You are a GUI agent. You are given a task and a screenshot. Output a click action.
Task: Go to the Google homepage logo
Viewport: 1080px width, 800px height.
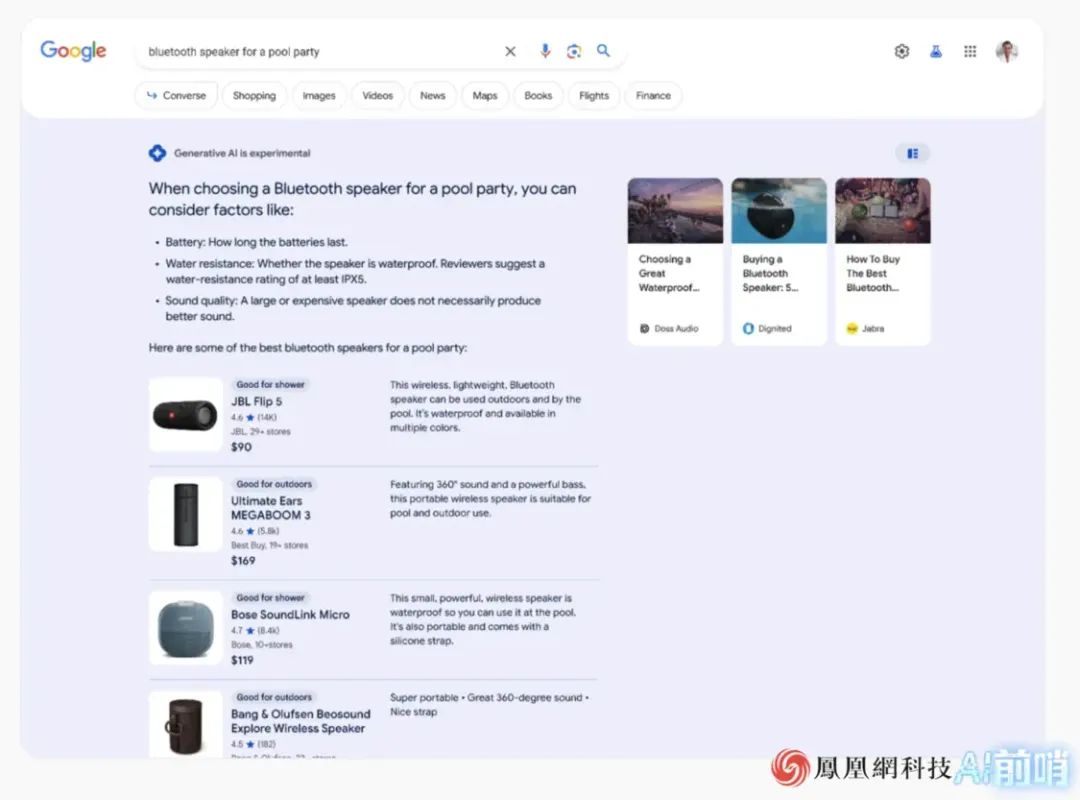click(73, 51)
